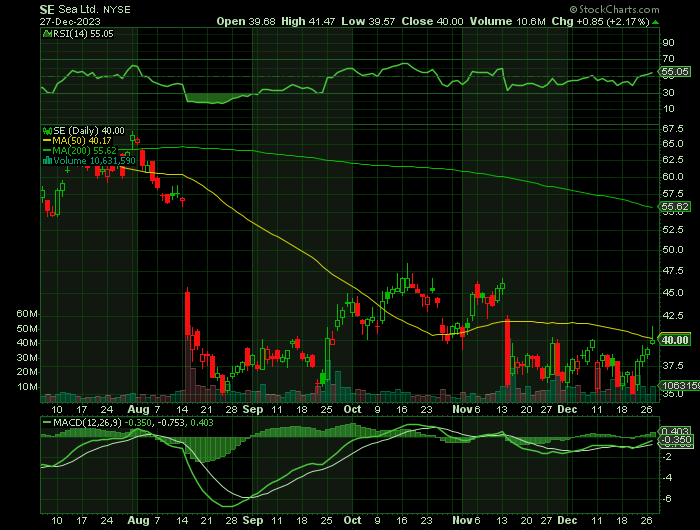Click the volume bars icon in the legend
The image size is (700, 530).
[47, 161]
